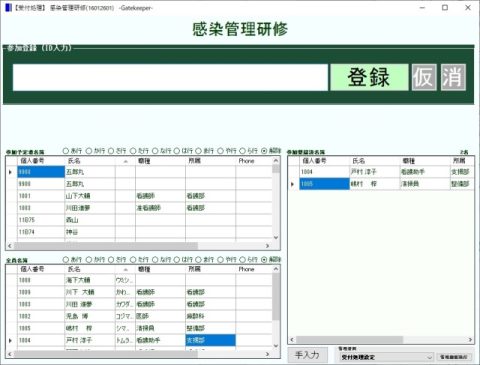Click right arrow of scheduled list horizontal scrollbar
This screenshot has width=480, height=365.
pos(267,246)
